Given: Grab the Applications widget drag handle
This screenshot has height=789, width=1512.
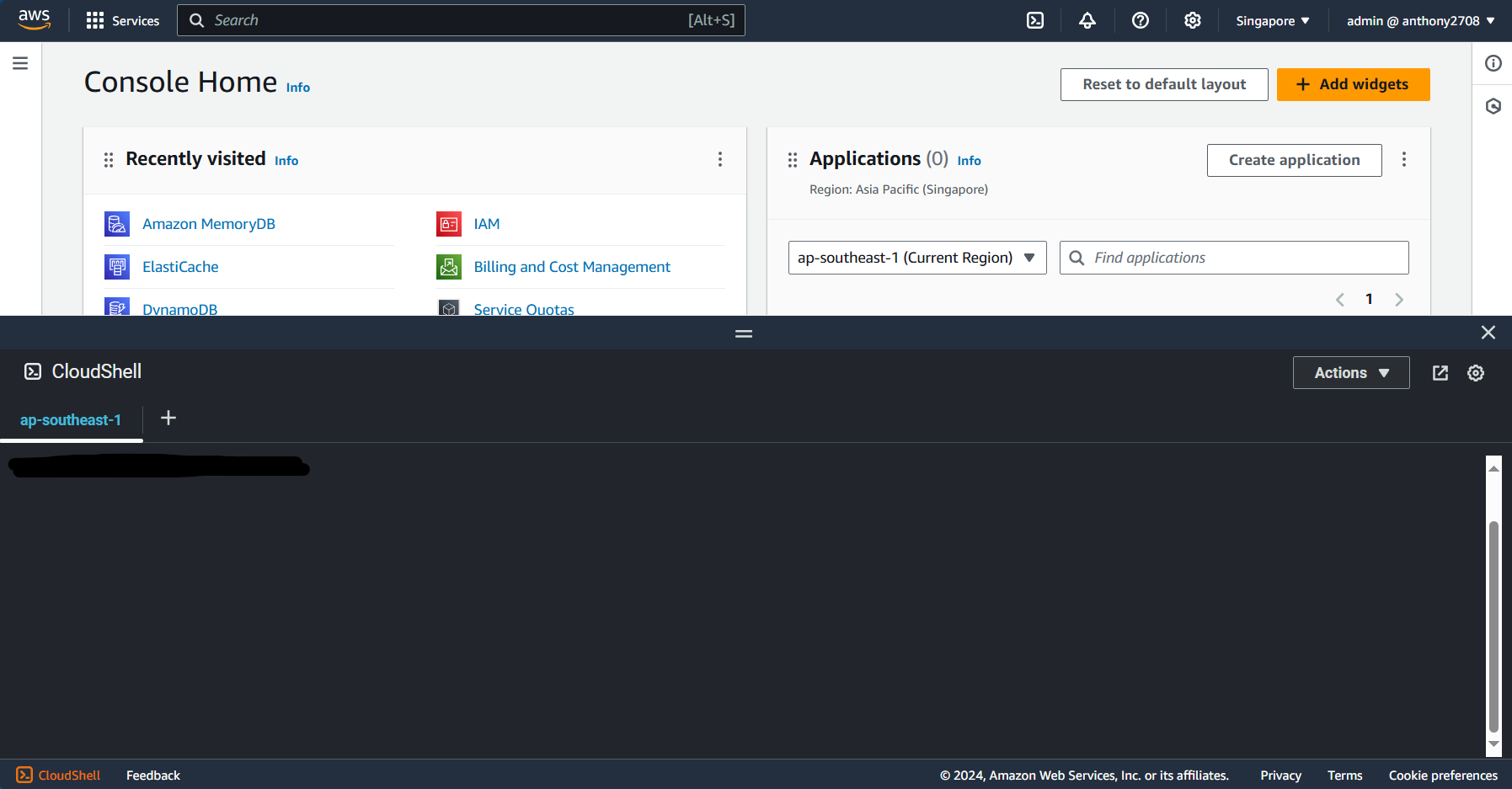Looking at the screenshot, I should click(793, 160).
